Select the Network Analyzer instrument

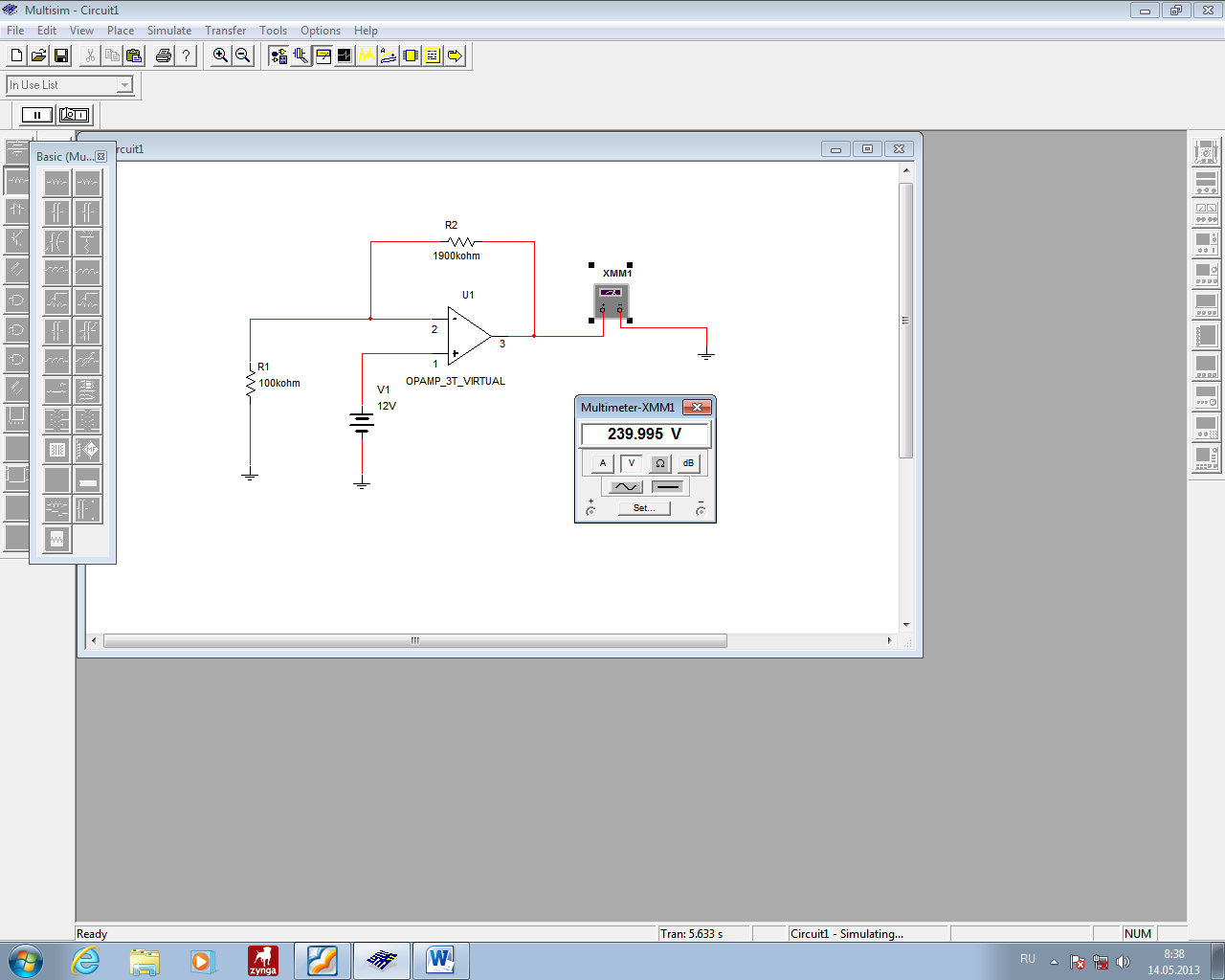coord(1206,458)
